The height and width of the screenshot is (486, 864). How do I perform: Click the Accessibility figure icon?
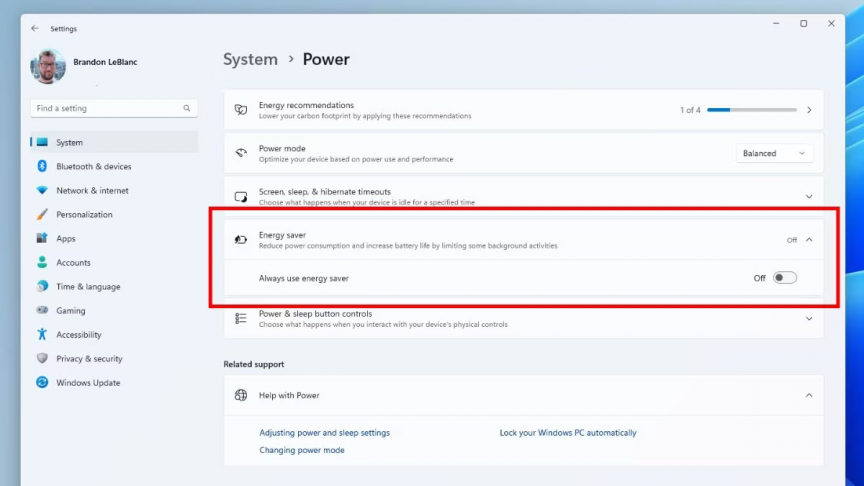42,334
